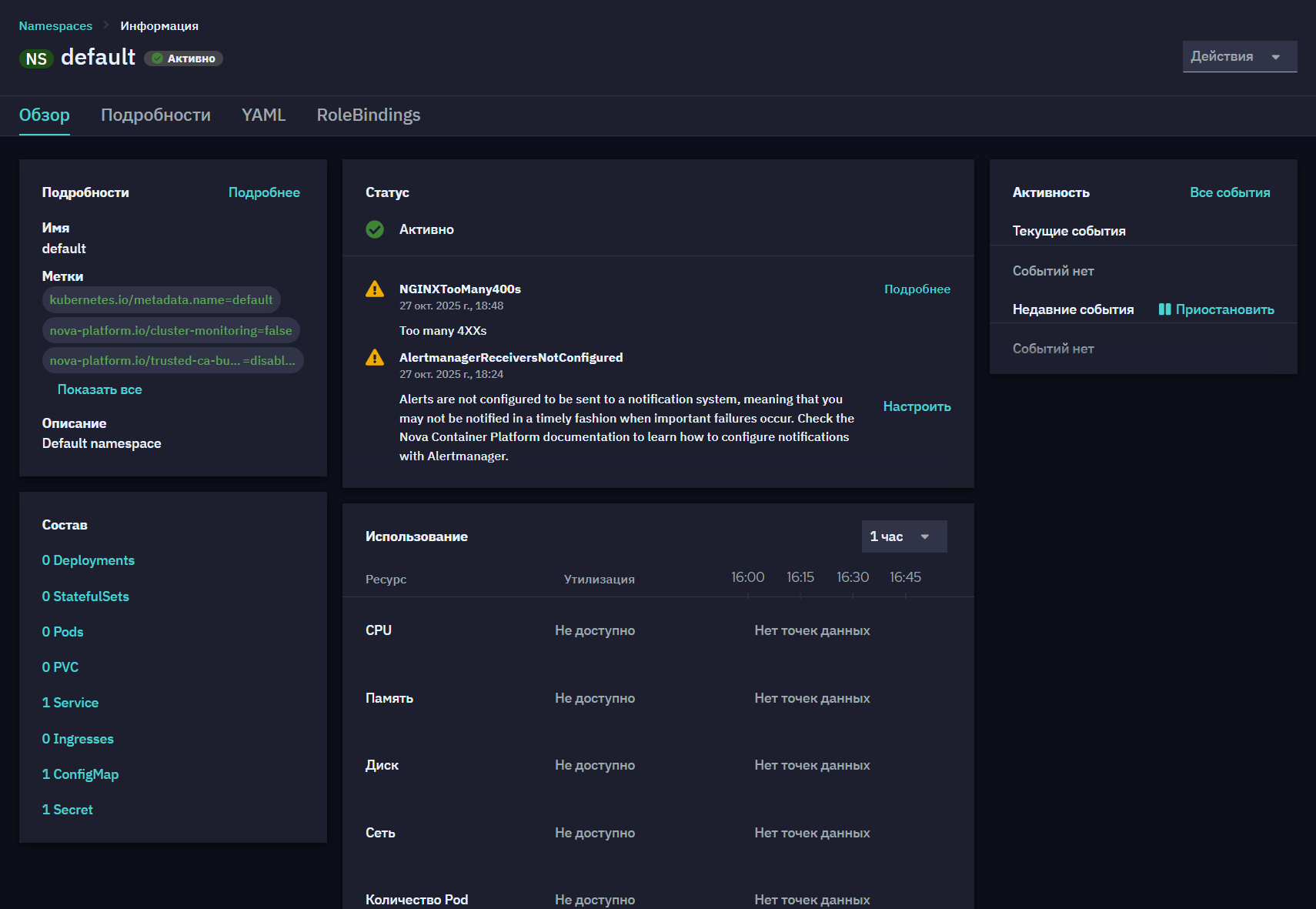Go to Namespaces breadcrumb link
The image size is (1316, 909).
point(55,26)
